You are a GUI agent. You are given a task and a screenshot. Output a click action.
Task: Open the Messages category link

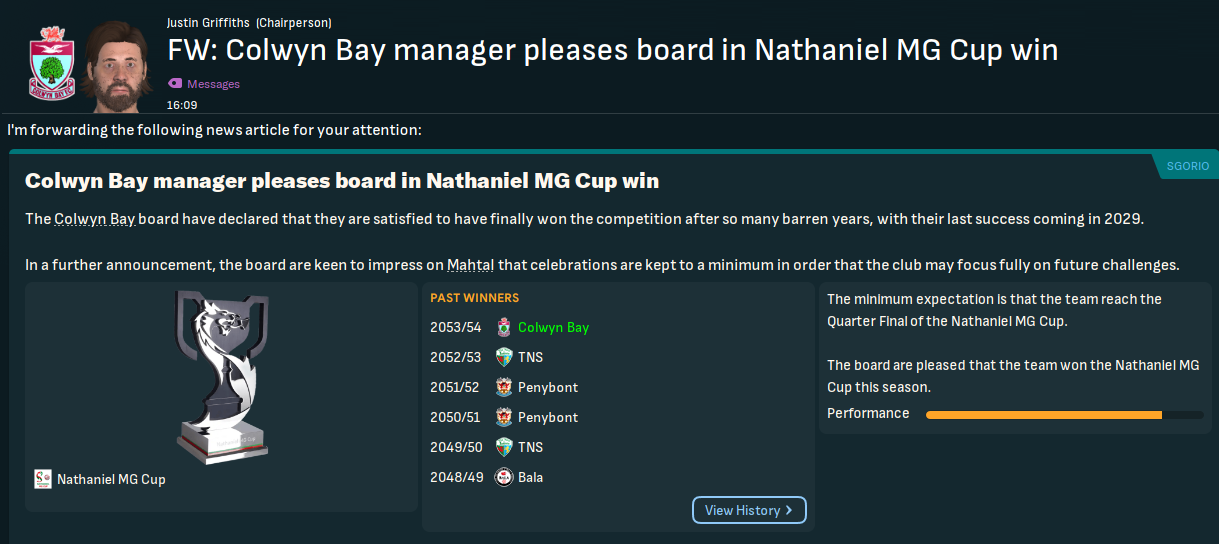point(213,84)
